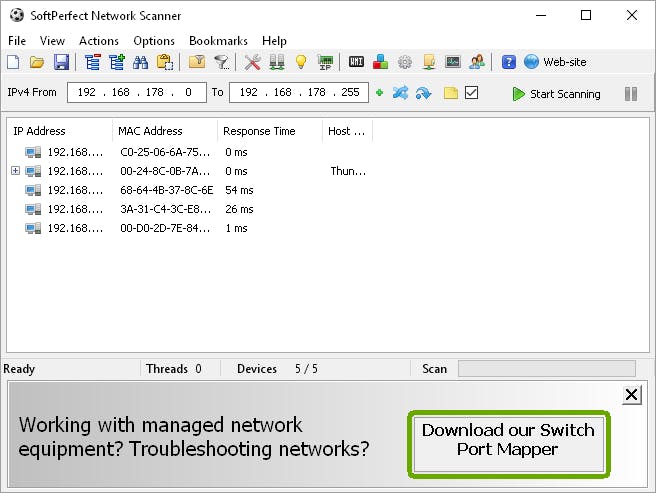This screenshot has width=656, height=493.
Task: Click the light bulb icon
Action: pos(301,62)
